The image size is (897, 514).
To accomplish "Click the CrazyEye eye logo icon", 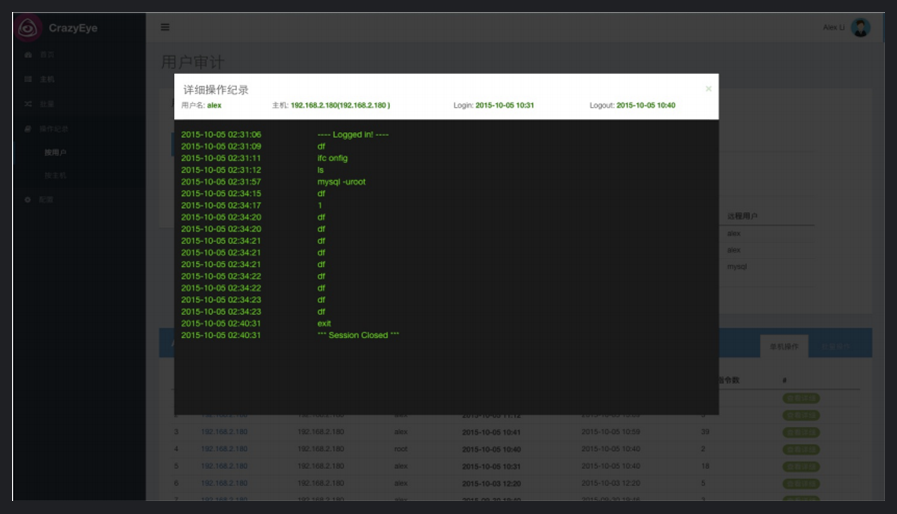I will coord(28,28).
